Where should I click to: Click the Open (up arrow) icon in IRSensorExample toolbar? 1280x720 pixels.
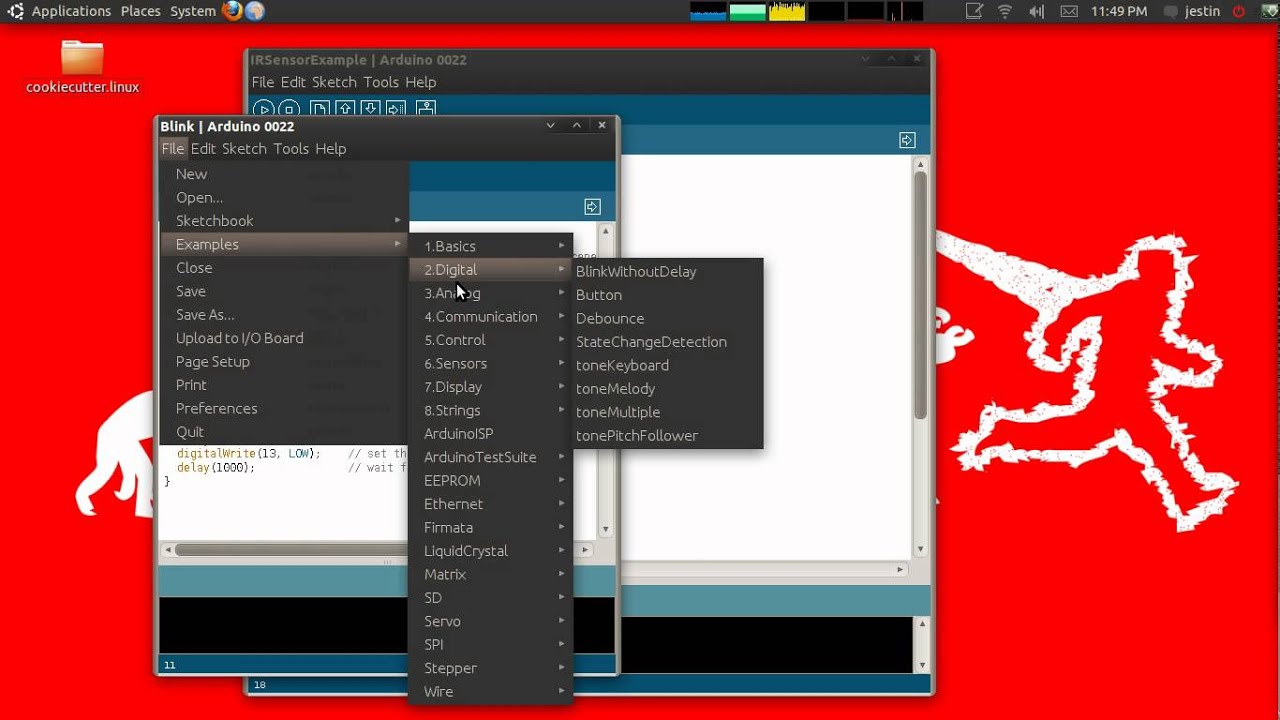coord(345,109)
